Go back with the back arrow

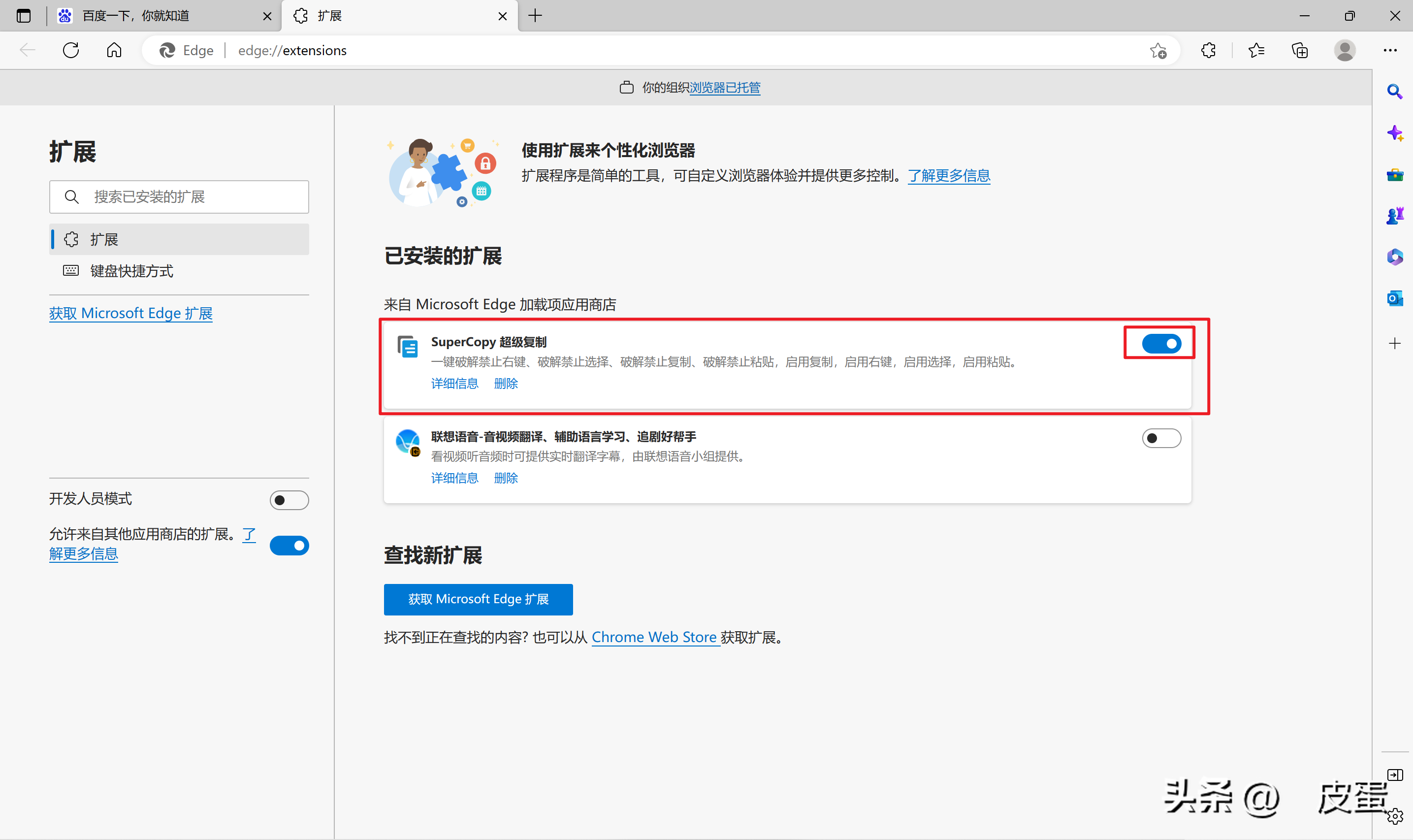click(x=27, y=50)
